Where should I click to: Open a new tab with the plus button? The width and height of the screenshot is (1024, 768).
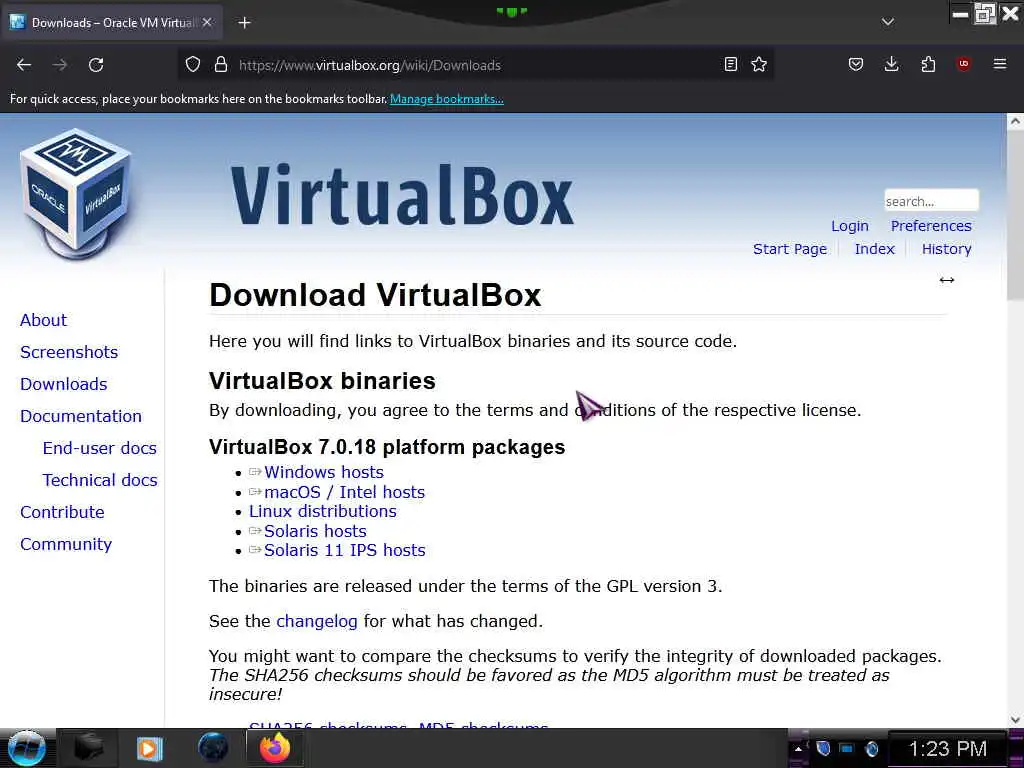point(244,23)
